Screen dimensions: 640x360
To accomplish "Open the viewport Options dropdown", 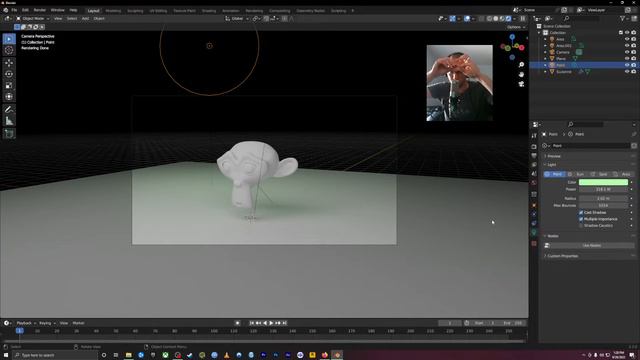I will 516,27.
